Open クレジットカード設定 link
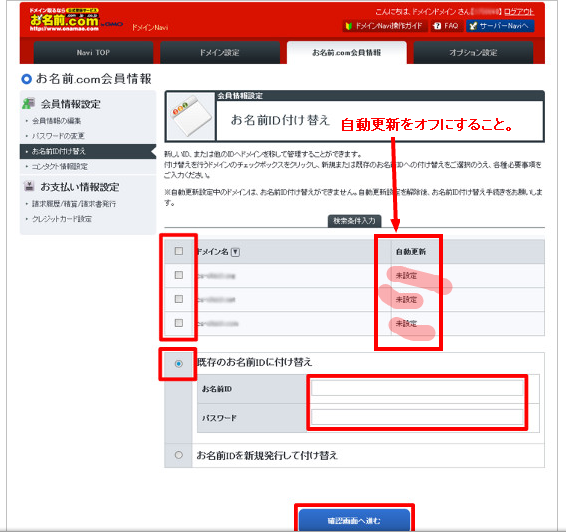The height and width of the screenshot is (532, 566). pyautogui.click(x=62, y=219)
